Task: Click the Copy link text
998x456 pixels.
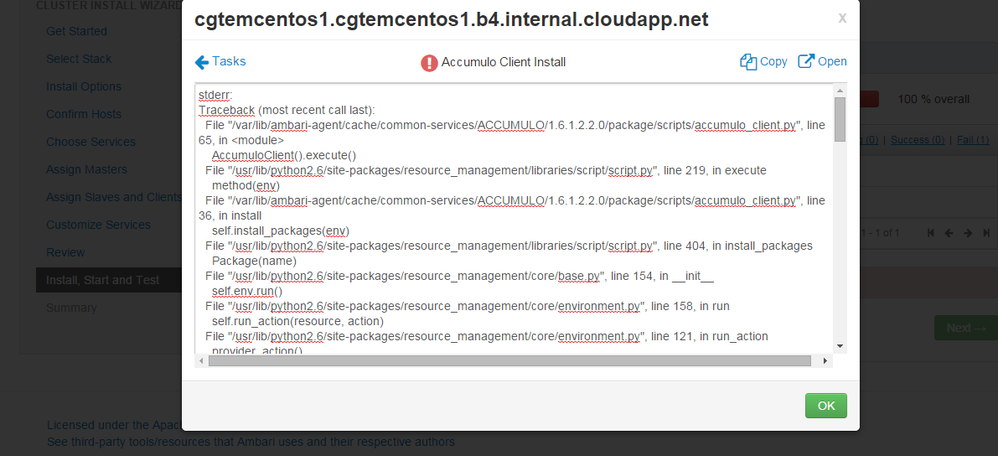Action: (x=773, y=62)
